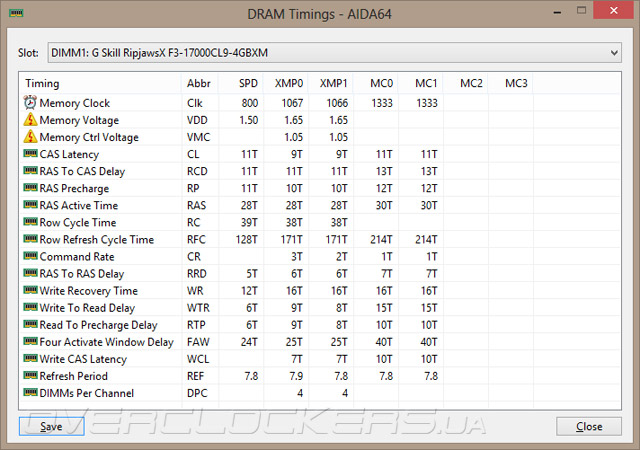Click the 39T SPD row cycle value

[249, 223]
